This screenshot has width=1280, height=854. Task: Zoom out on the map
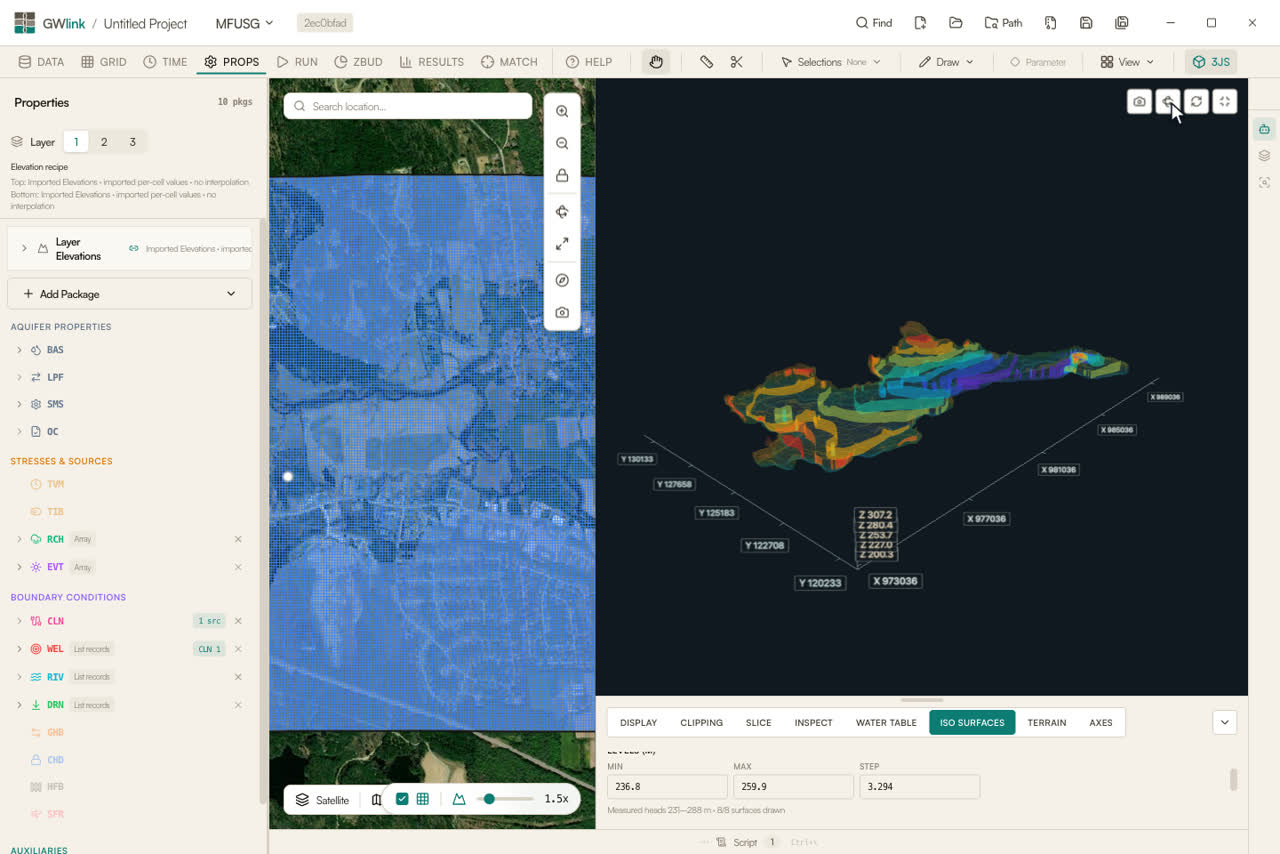[x=562, y=144]
